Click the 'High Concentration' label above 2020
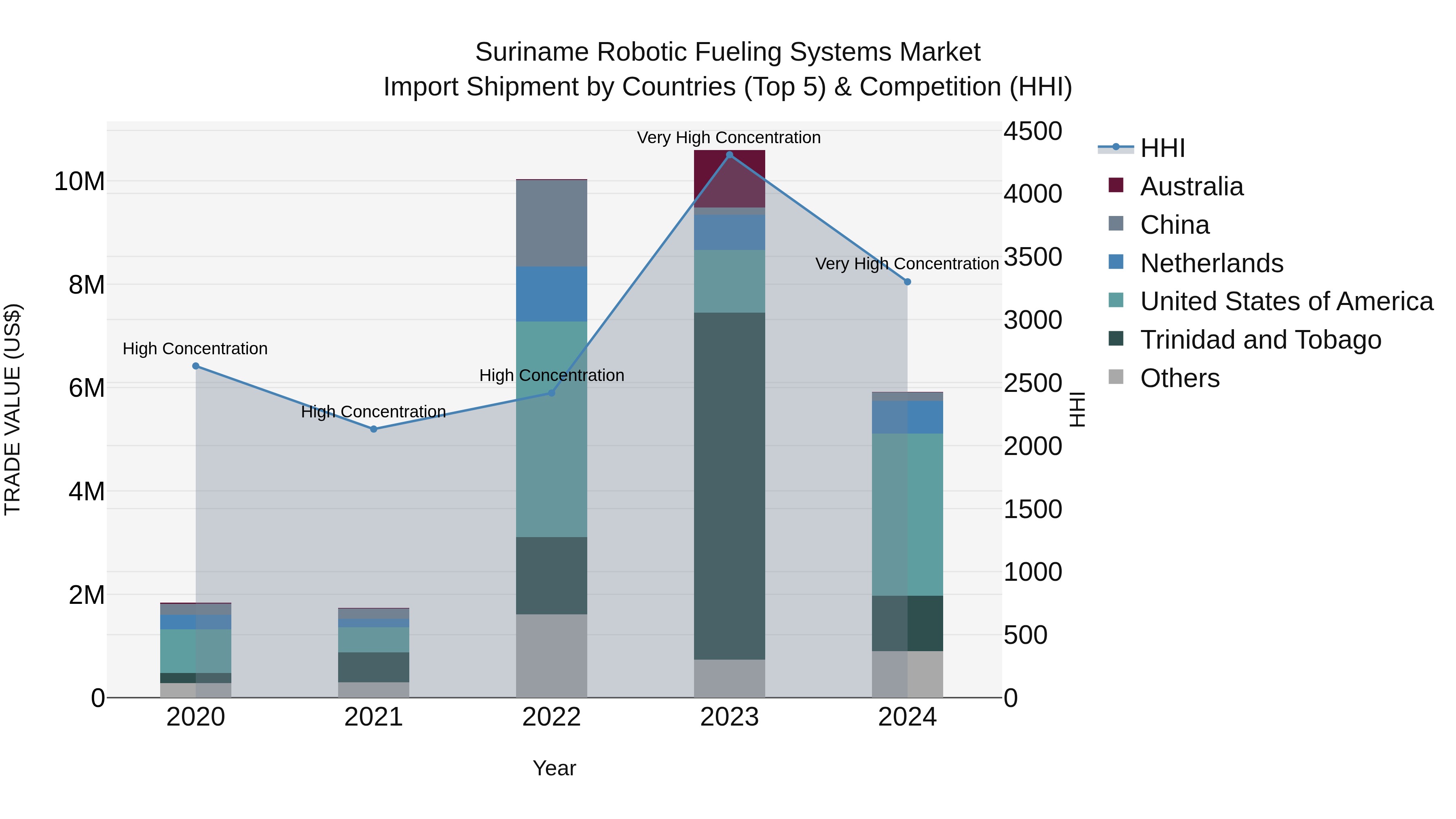 click(195, 349)
